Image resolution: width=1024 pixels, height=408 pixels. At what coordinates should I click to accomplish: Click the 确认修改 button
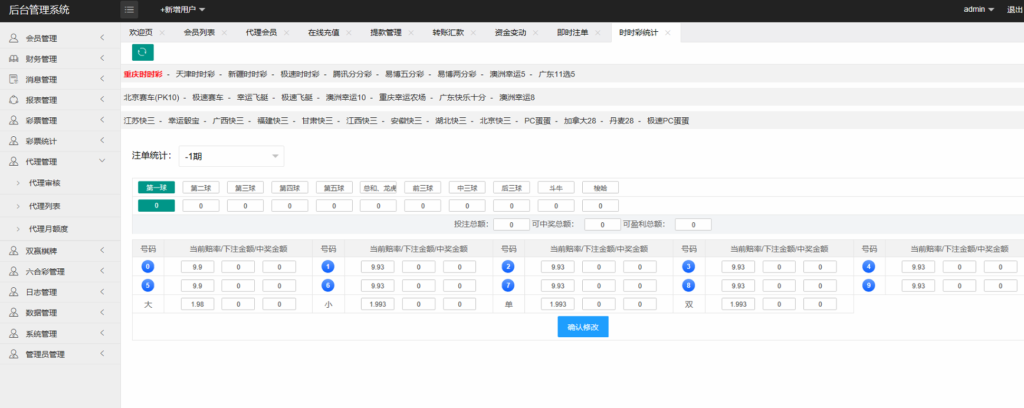pos(582,326)
